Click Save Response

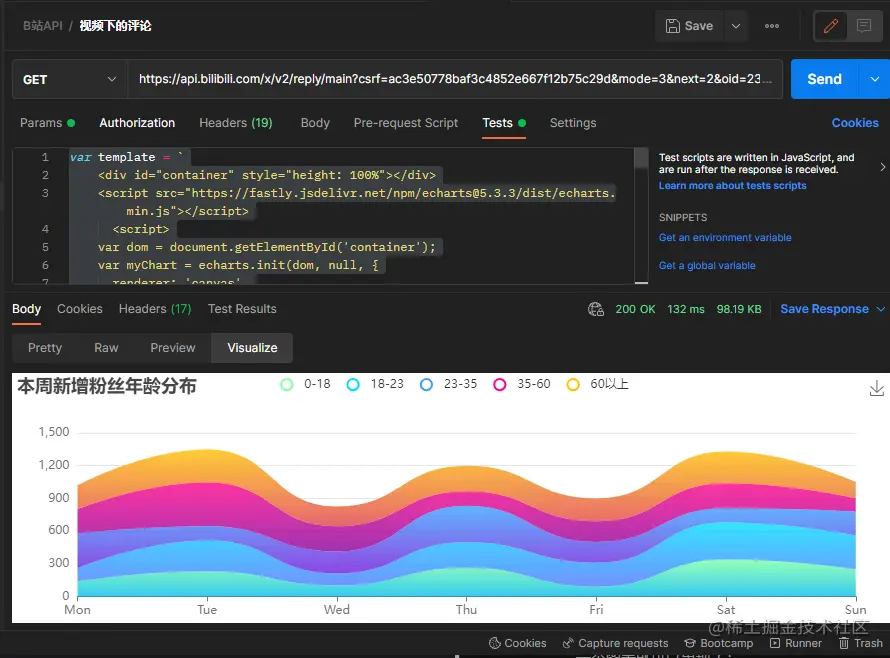(824, 309)
